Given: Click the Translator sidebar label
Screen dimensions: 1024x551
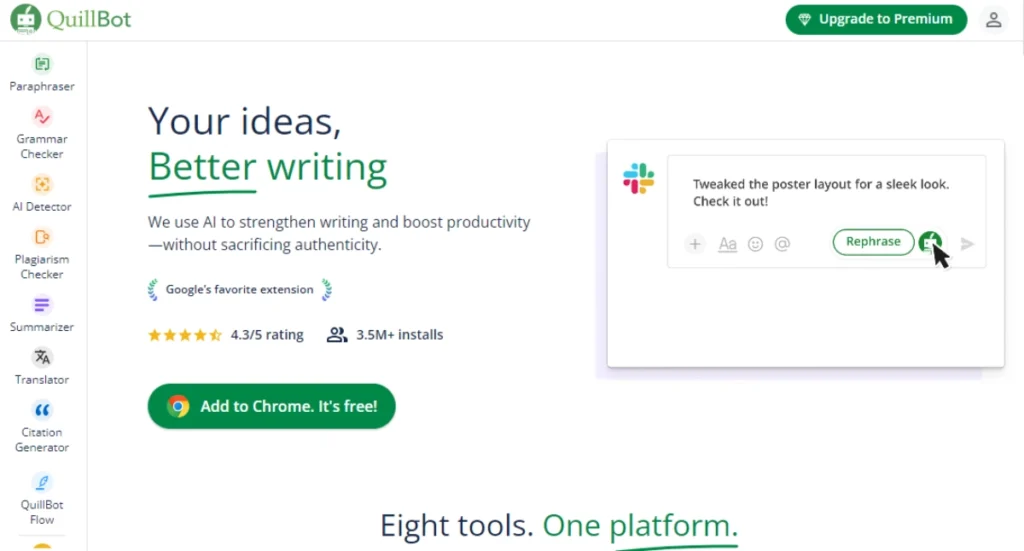Looking at the screenshot, I should click(42, 379).
